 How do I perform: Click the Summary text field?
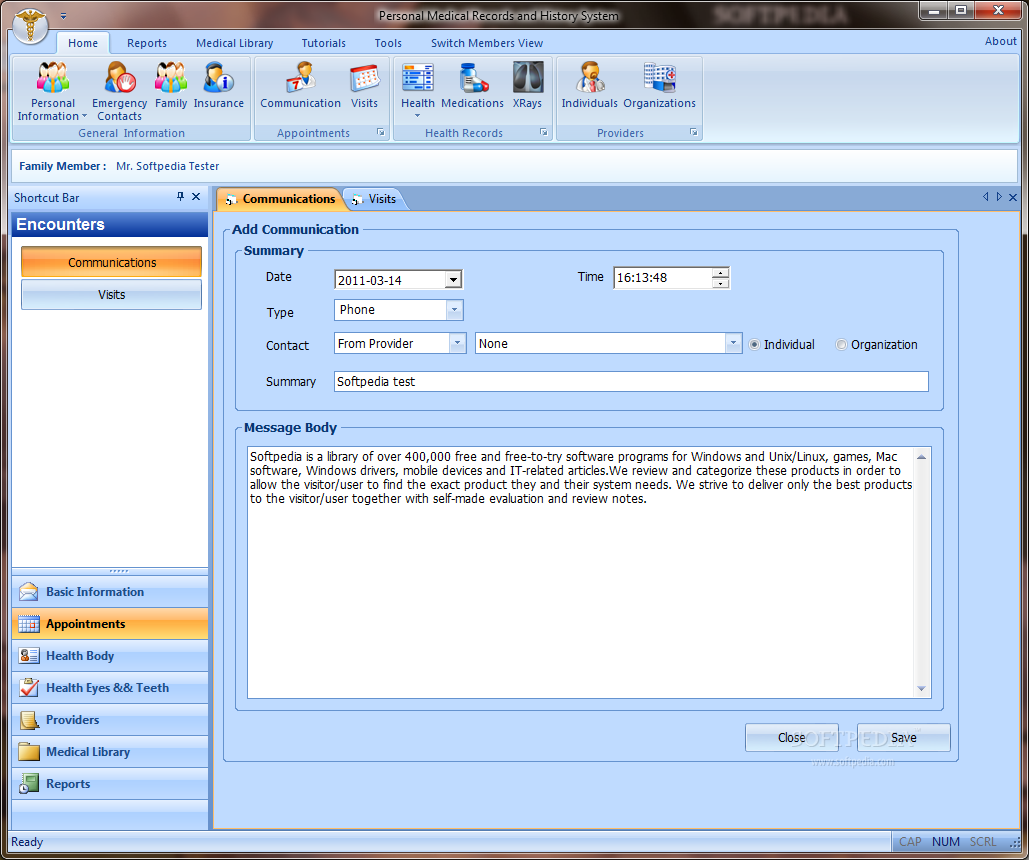[x=631, y=381]
